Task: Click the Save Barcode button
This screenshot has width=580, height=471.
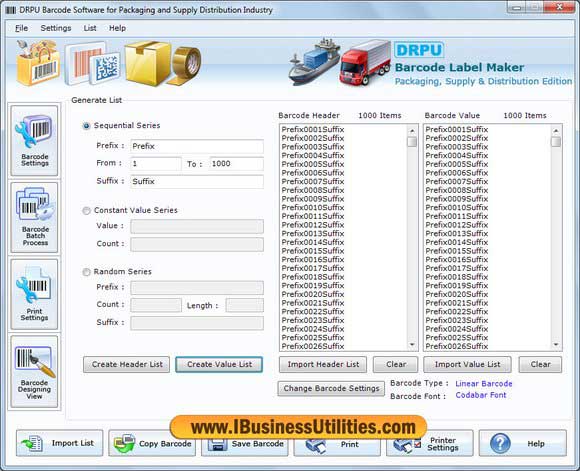Action: (245, 444)
